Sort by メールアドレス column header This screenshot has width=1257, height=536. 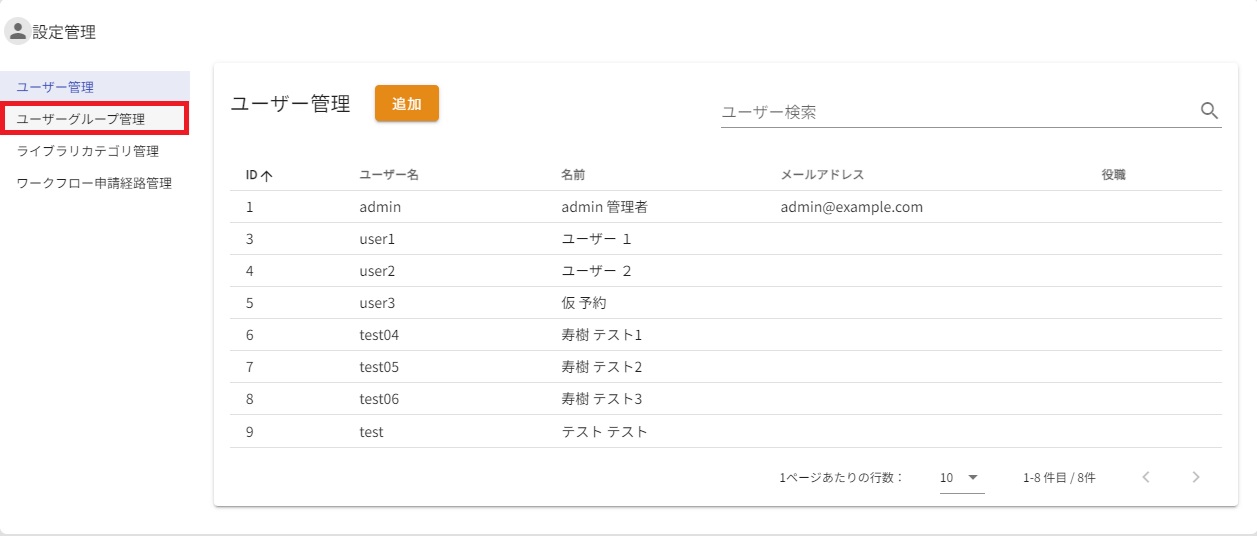[821, 175]
